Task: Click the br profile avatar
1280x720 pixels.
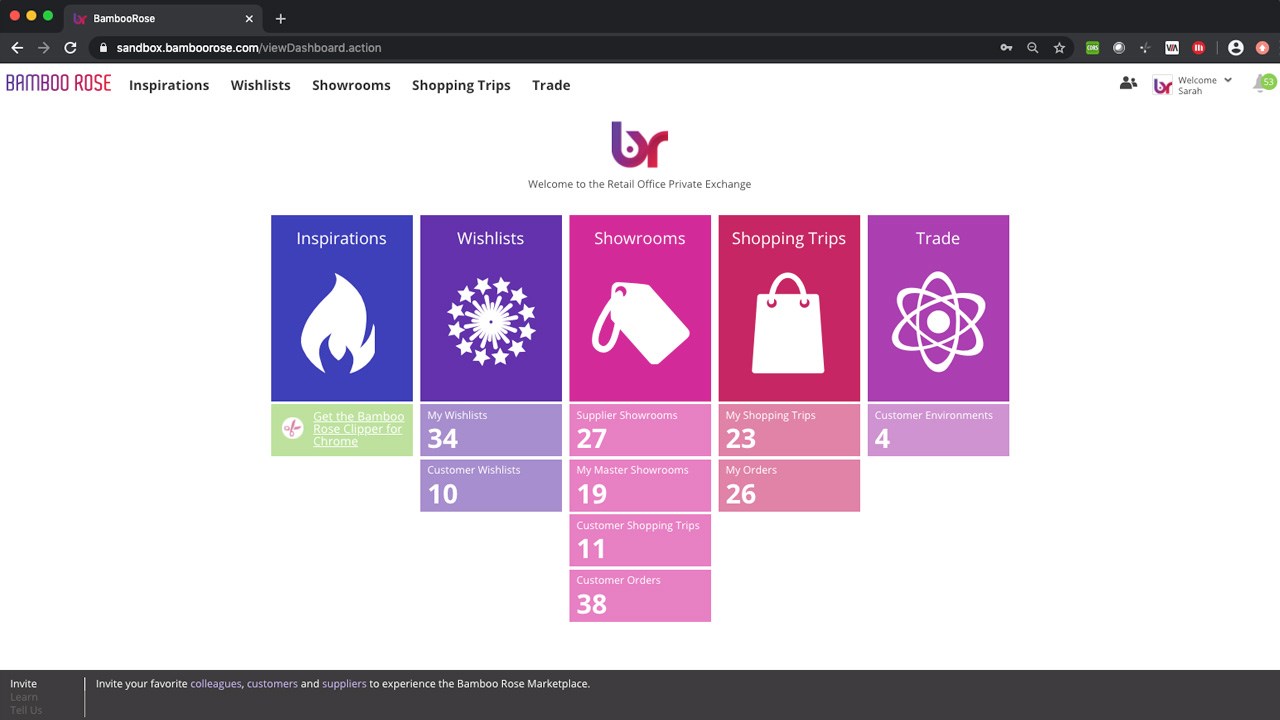Action: (1163, 85)
